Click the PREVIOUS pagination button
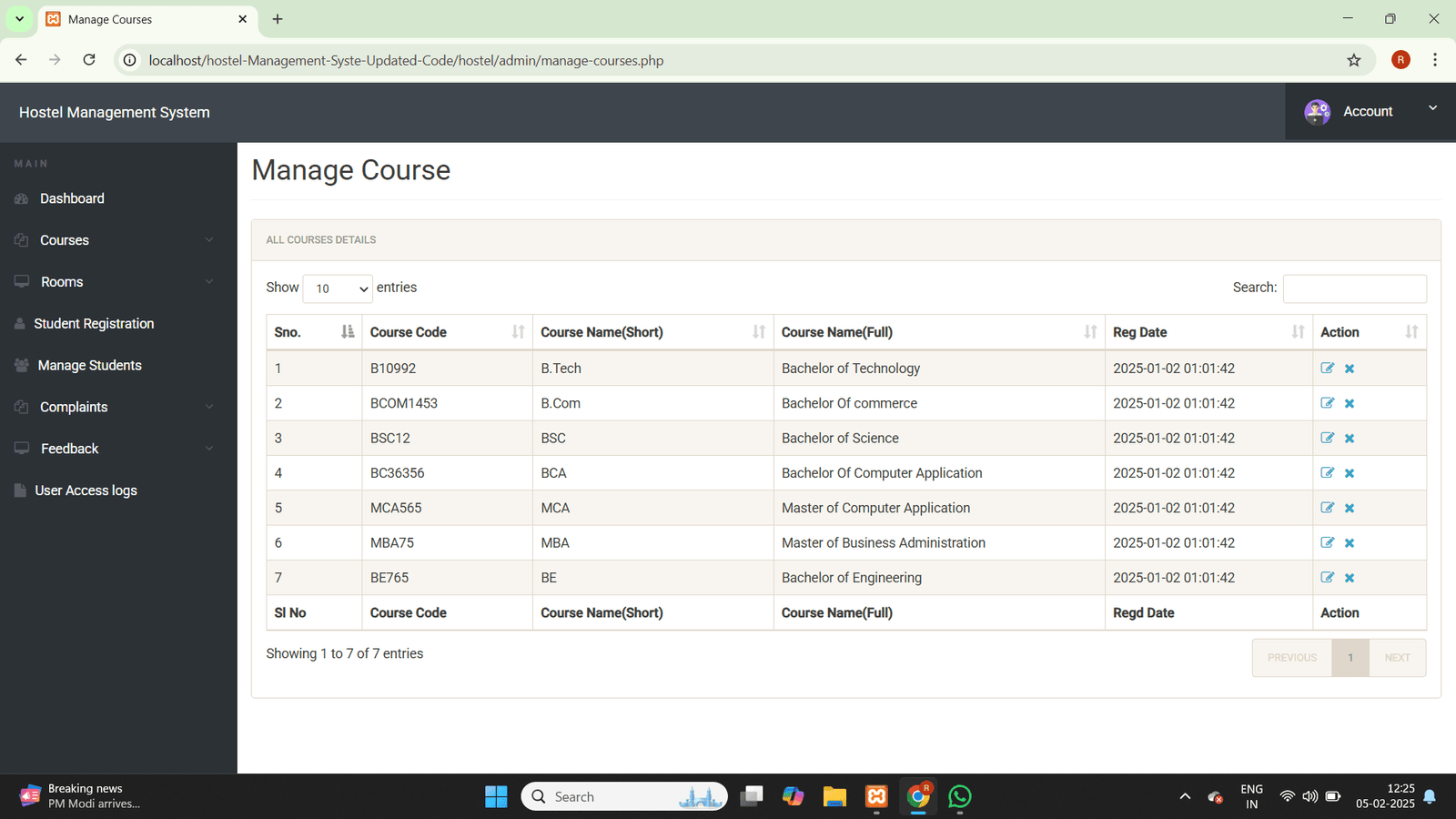This screenshot has width=1456, height=819. (x=1292, y=658)
